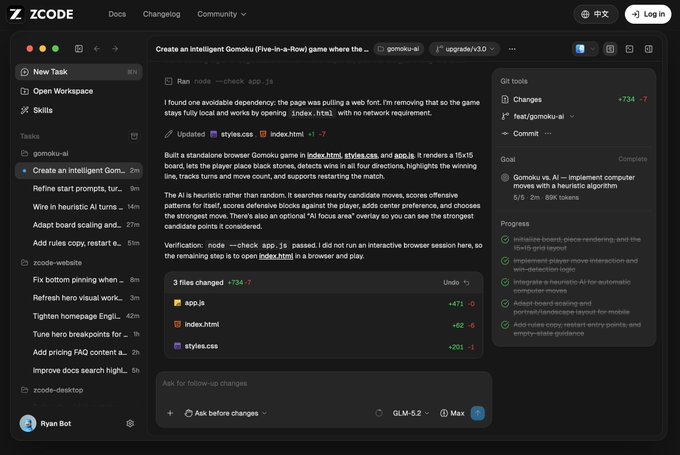
Task: Start a New Task
Action: click(x=78, y=72)
